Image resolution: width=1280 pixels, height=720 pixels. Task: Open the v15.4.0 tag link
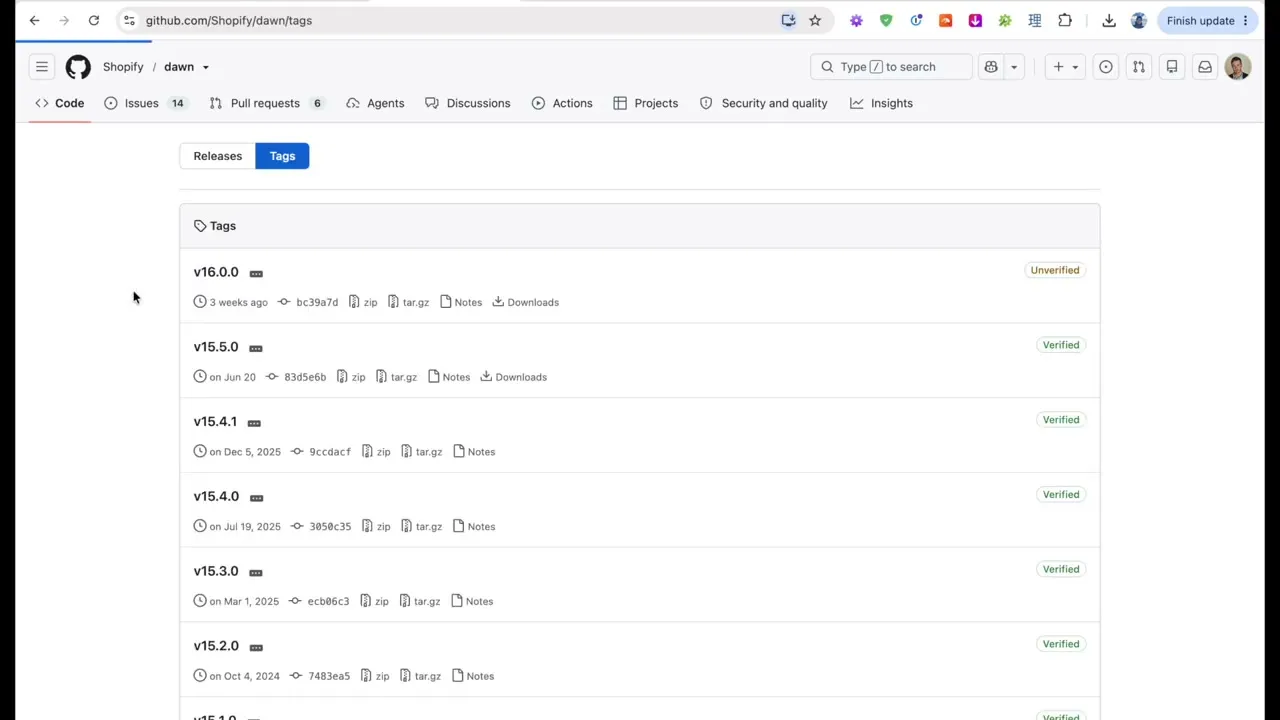(216, 497)
